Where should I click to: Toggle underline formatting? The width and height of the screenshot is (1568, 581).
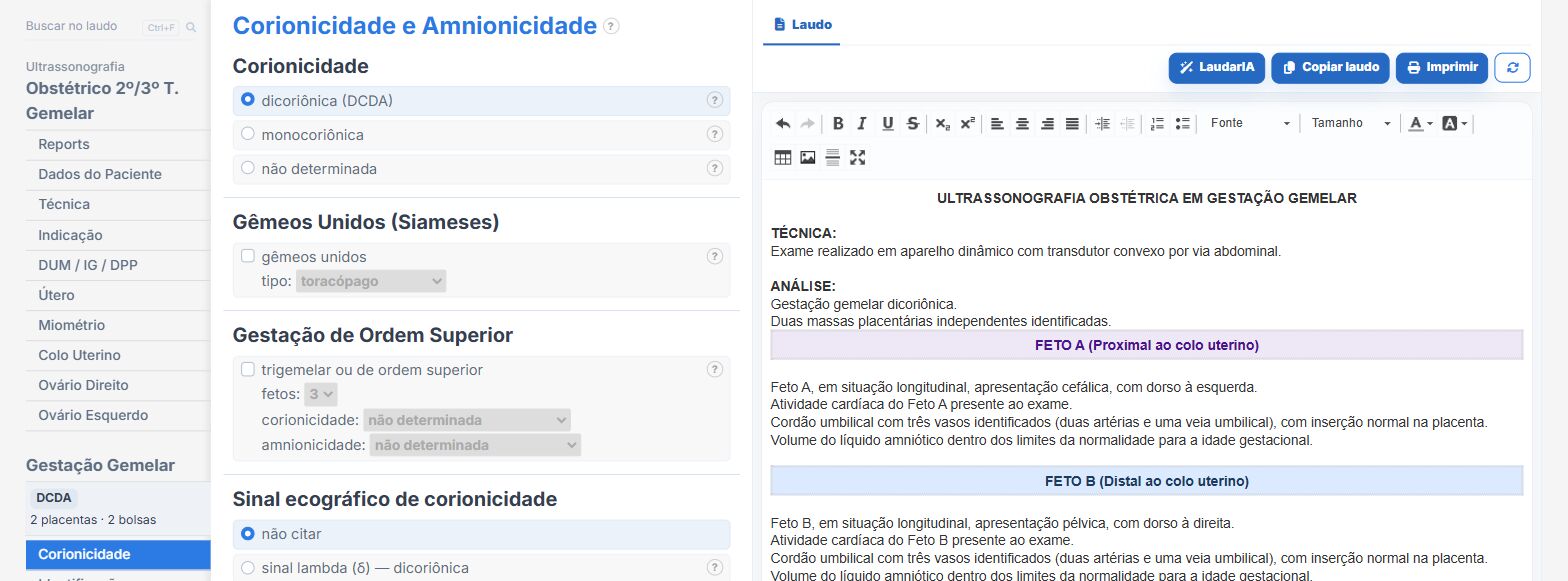click(x=887, y=123)
